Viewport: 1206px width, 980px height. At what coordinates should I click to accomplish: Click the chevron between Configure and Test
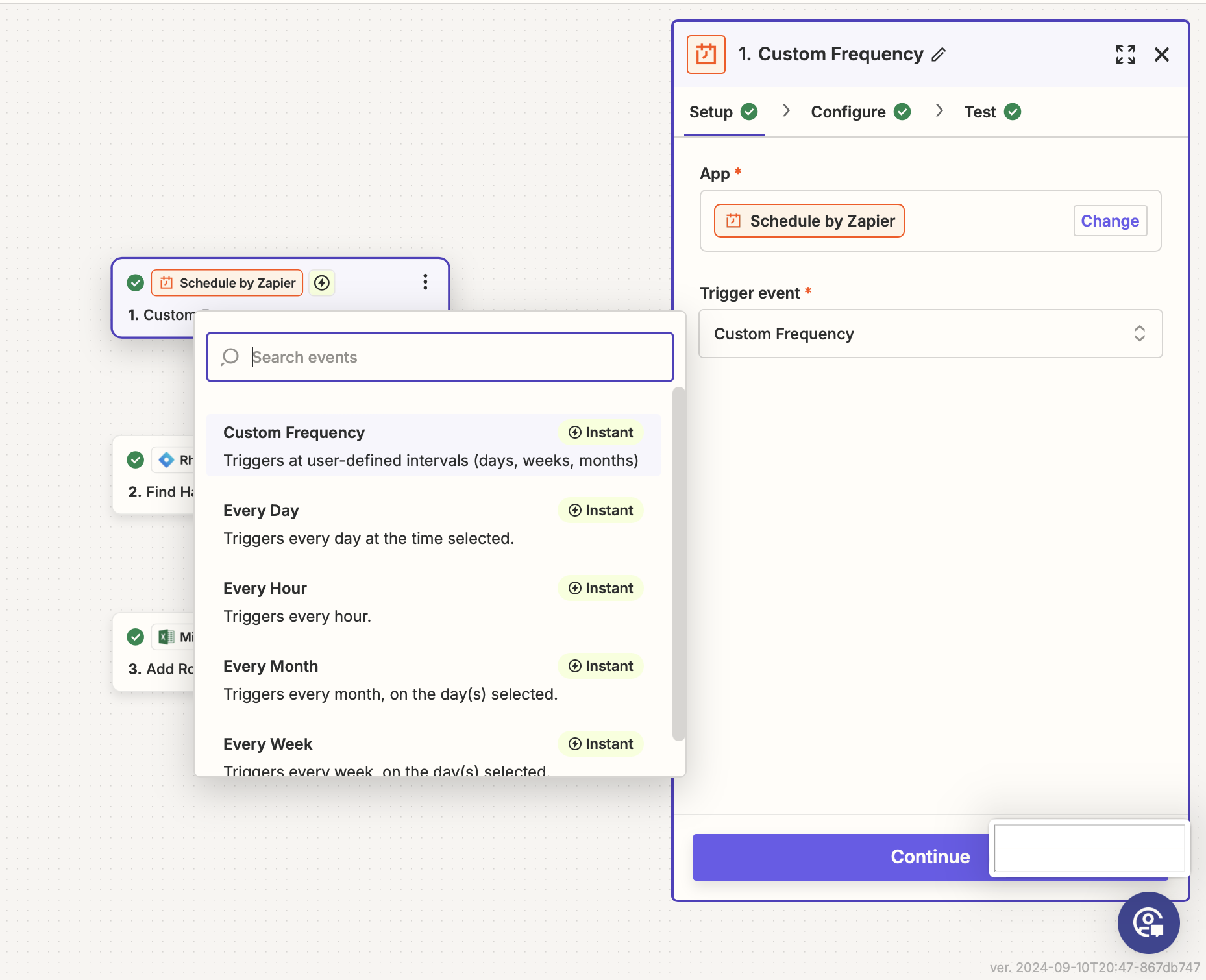pos(939,111)
